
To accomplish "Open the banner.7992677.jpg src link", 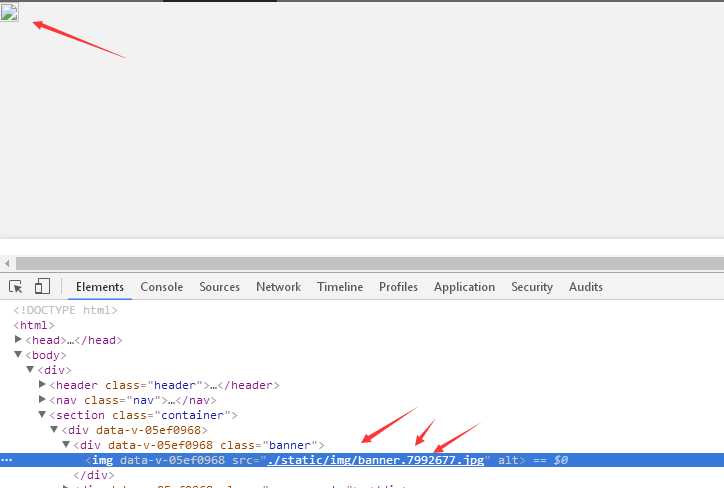I will tap(375, 460).
